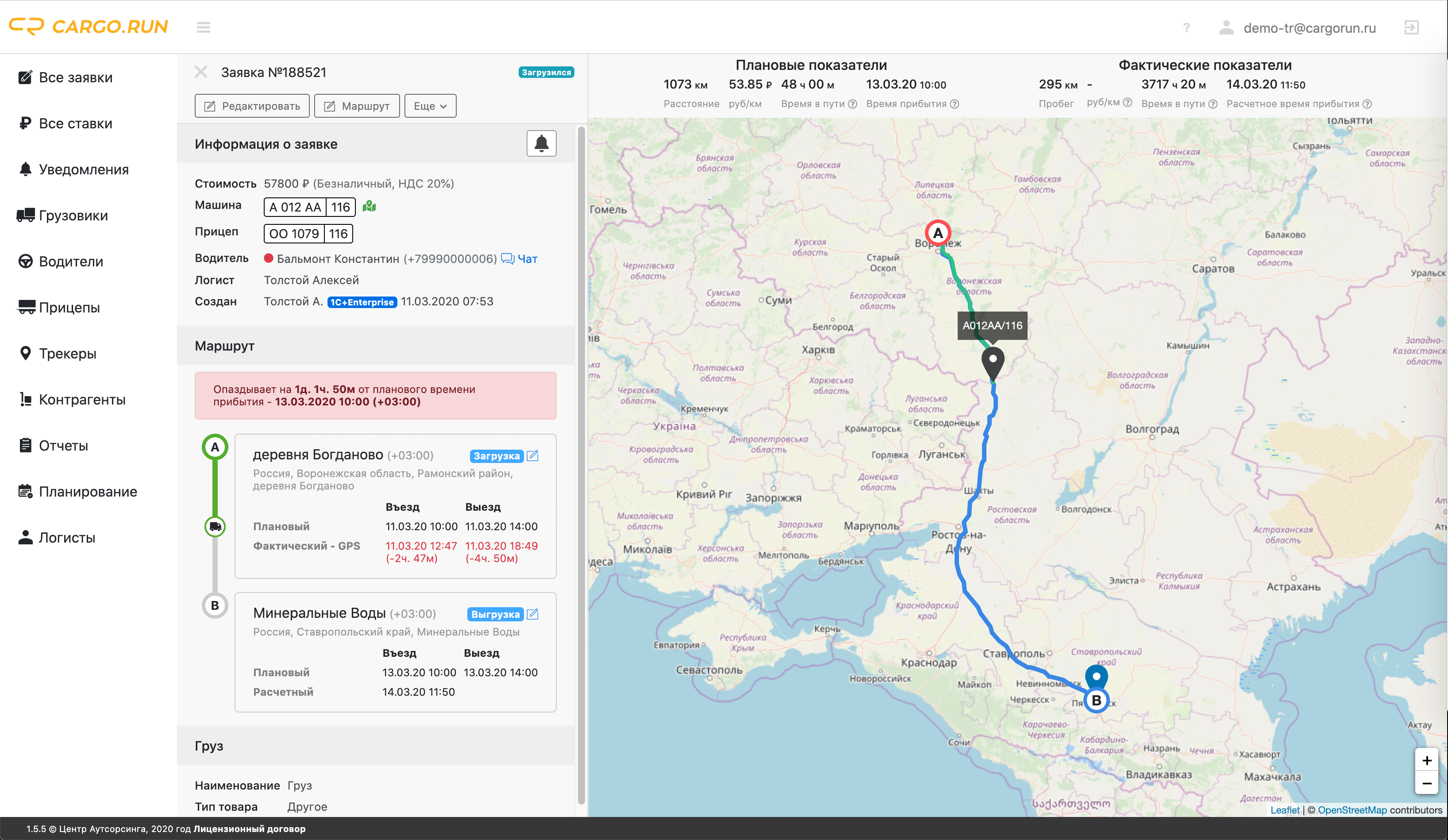Go to Планирование menu item
Viewport: 1448px width, 840px height.
87,491
